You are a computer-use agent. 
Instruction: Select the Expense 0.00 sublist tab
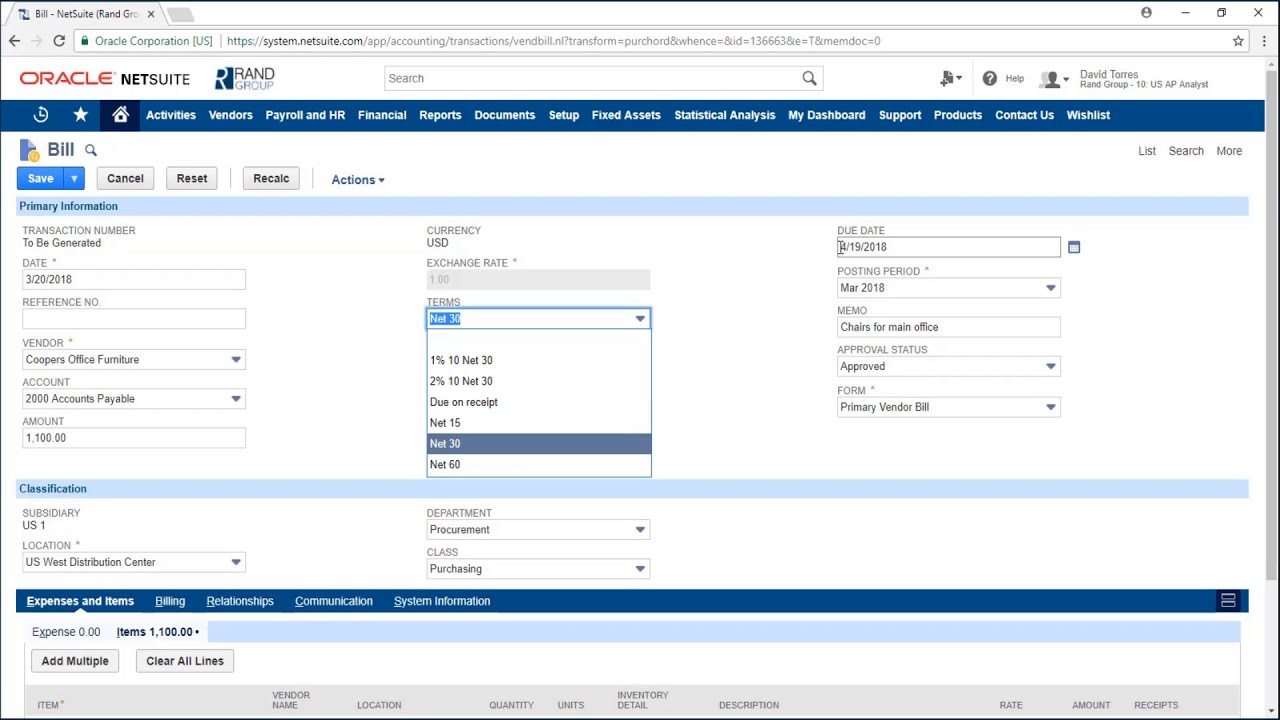[66, 632]
